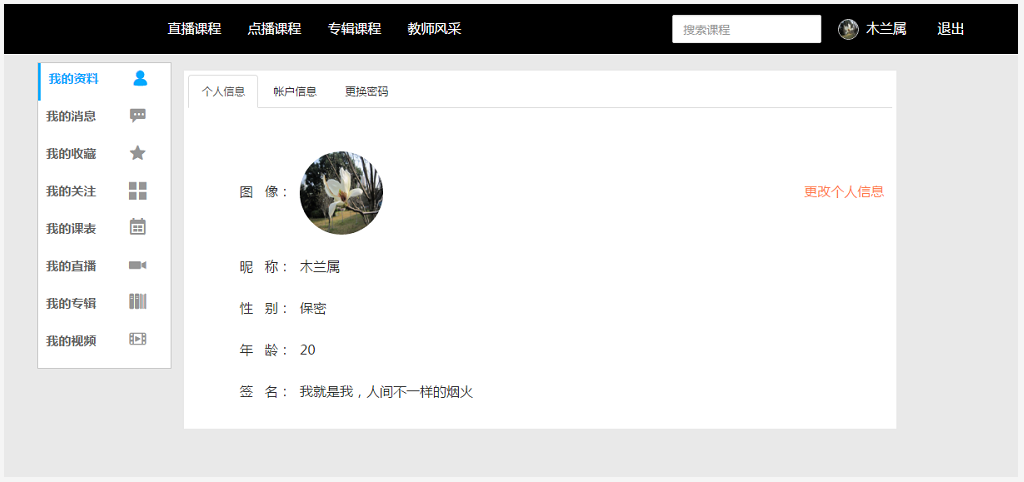
Task: Click the gender value 保密
Action: pyautogui.click(x=313, y=309)
